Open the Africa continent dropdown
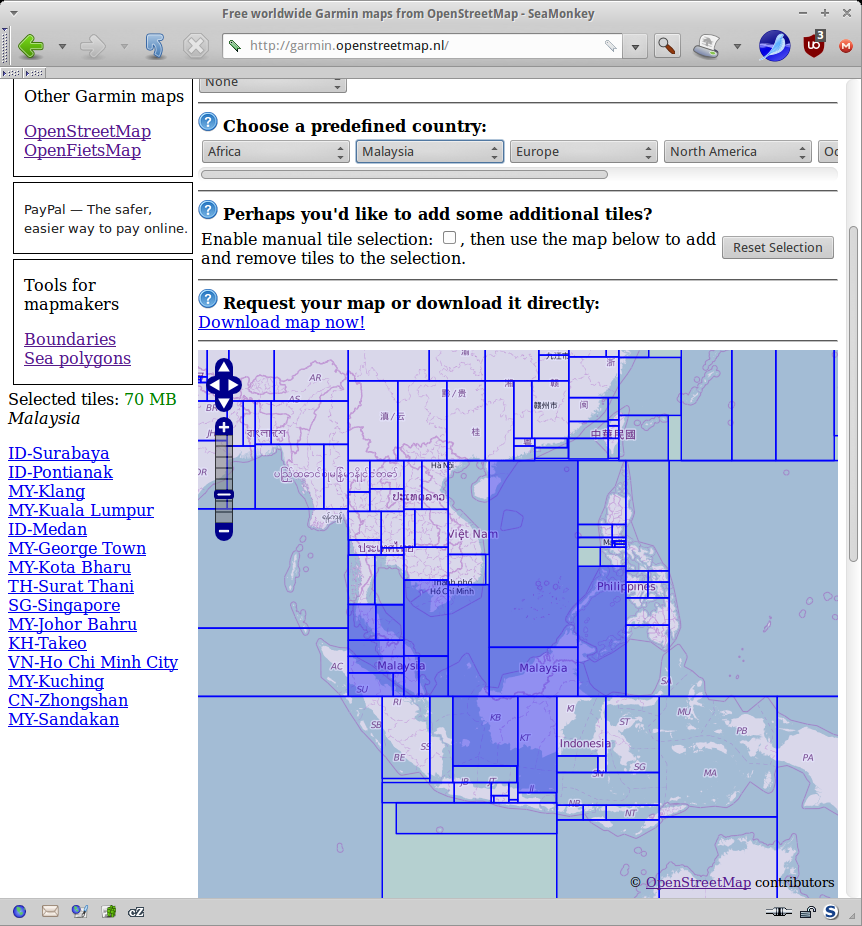Screen dimensions: 862x926 276,152
